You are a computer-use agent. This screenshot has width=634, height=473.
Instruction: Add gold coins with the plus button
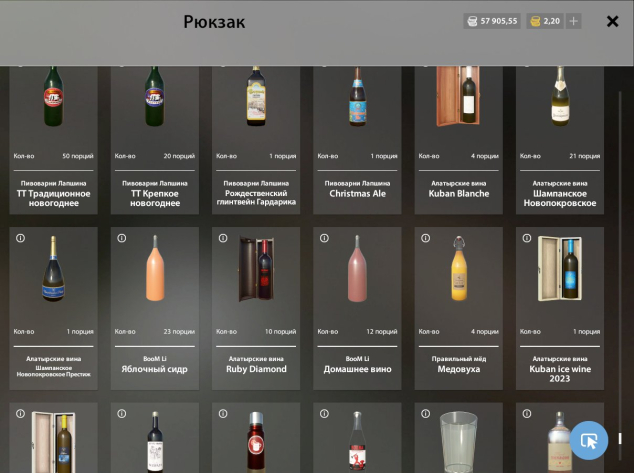(573, 21)
